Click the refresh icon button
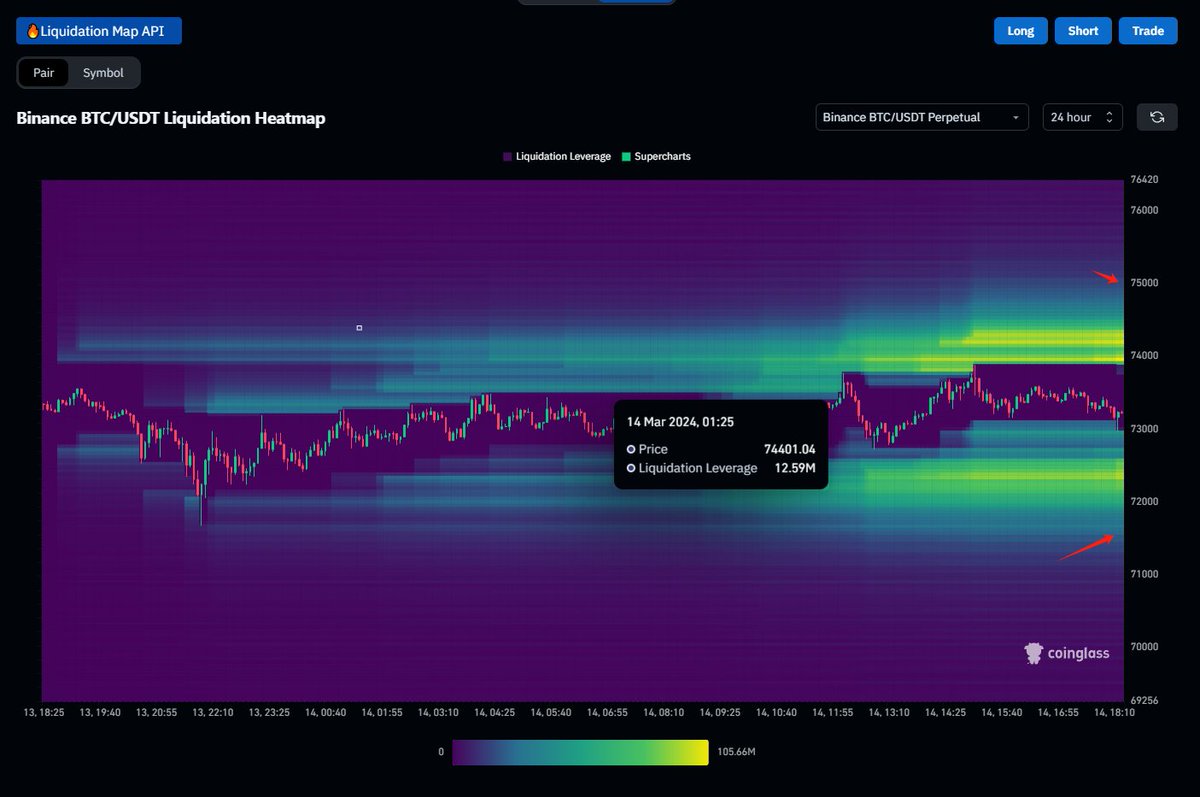 pos(1157,117)
